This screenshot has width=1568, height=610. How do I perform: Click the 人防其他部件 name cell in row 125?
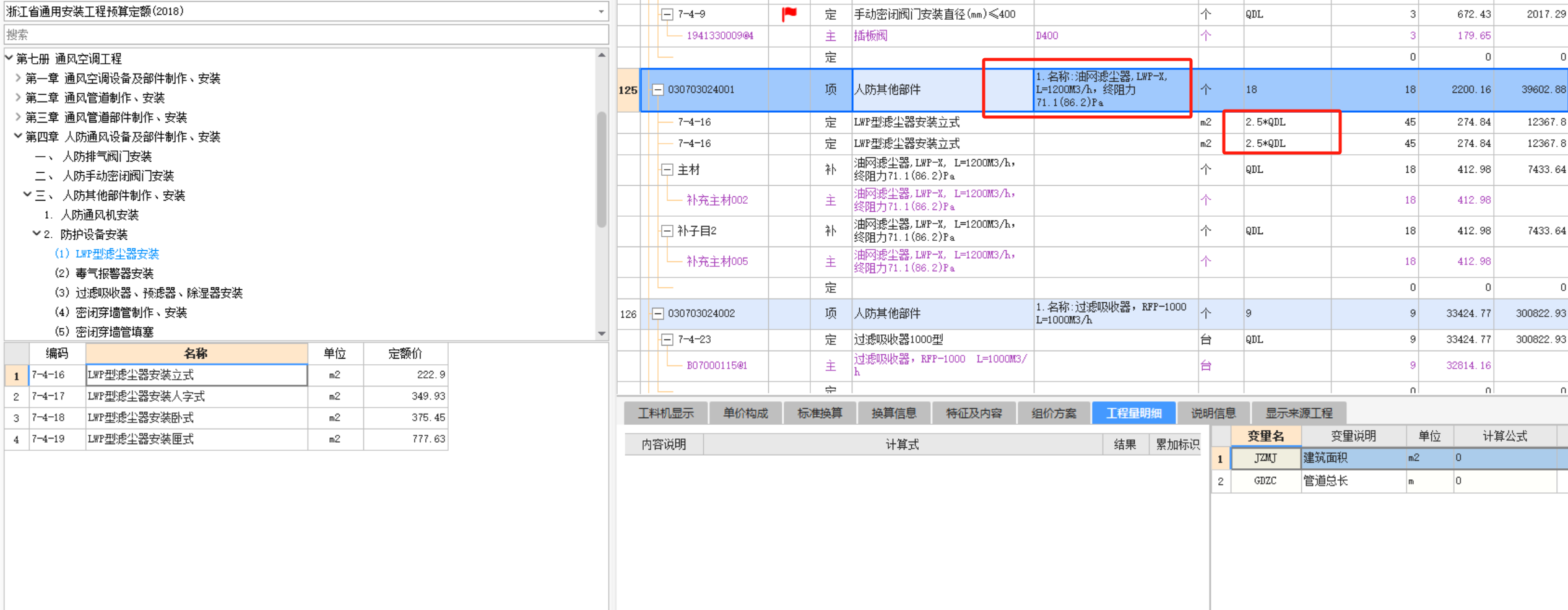(x=943, y=90)
